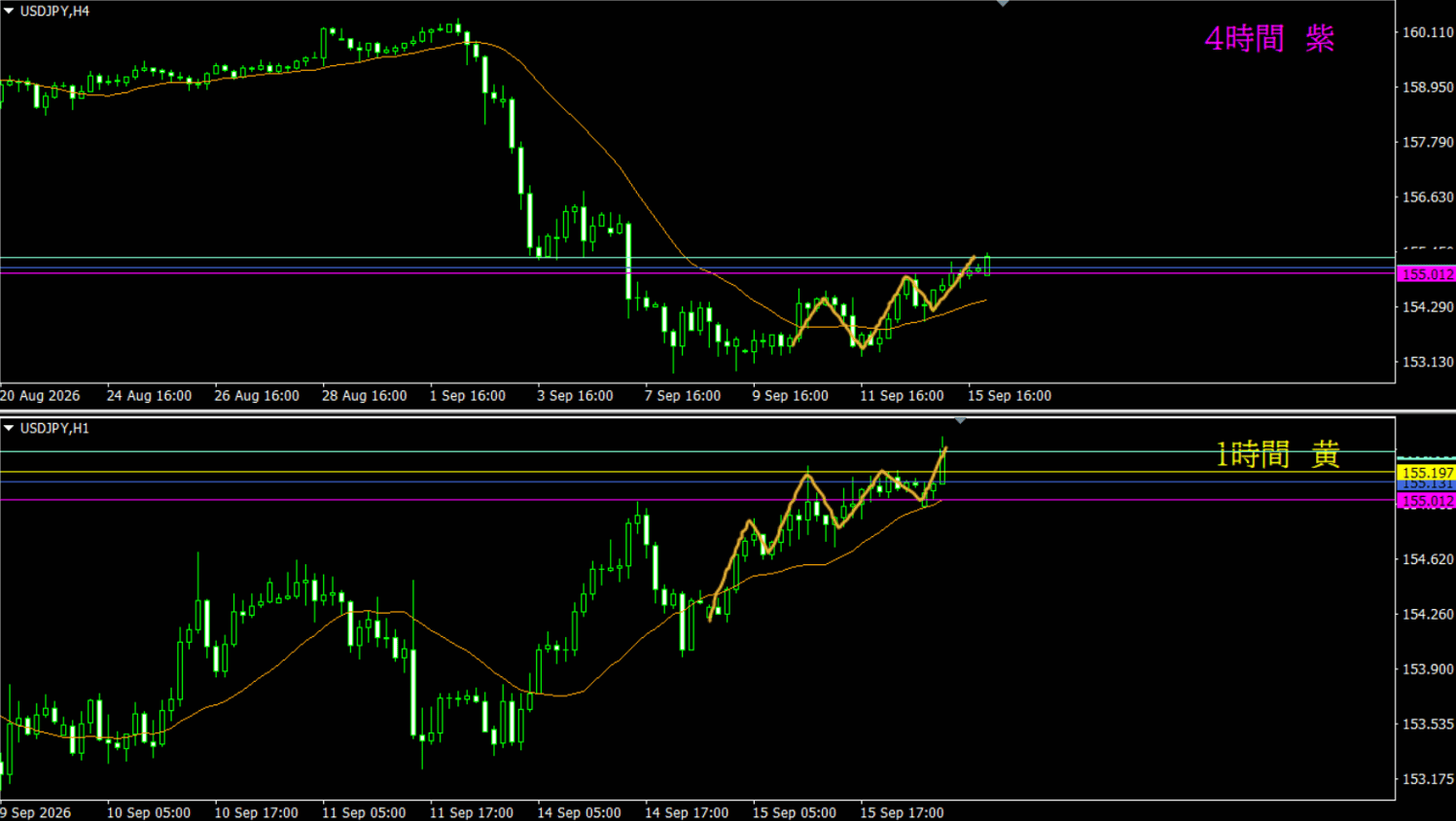Click the 160.110 price on H4 scale

point(1427,32)
